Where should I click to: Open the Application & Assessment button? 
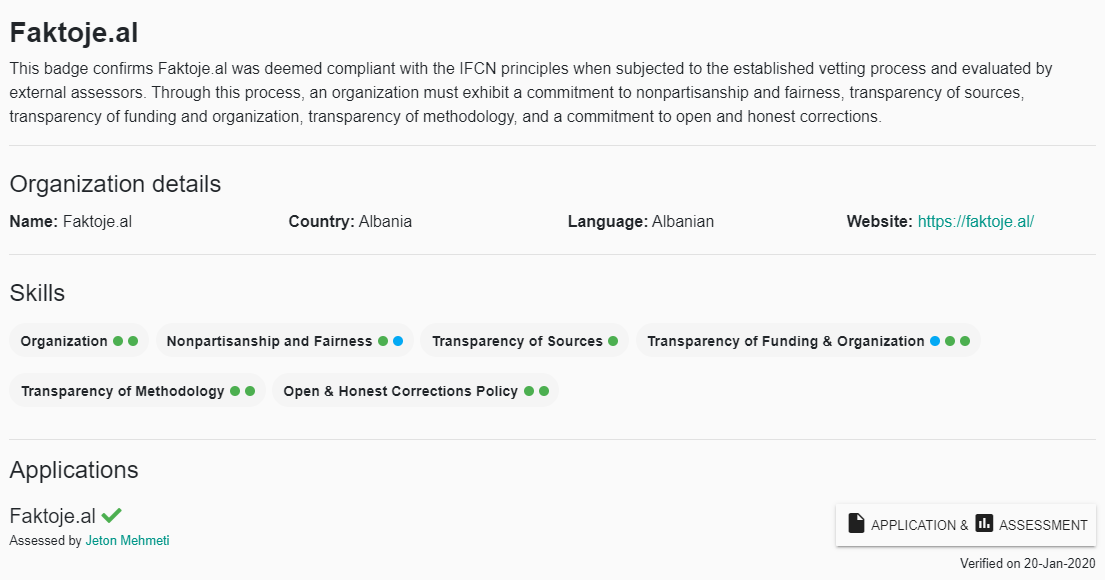coord(966,524)
